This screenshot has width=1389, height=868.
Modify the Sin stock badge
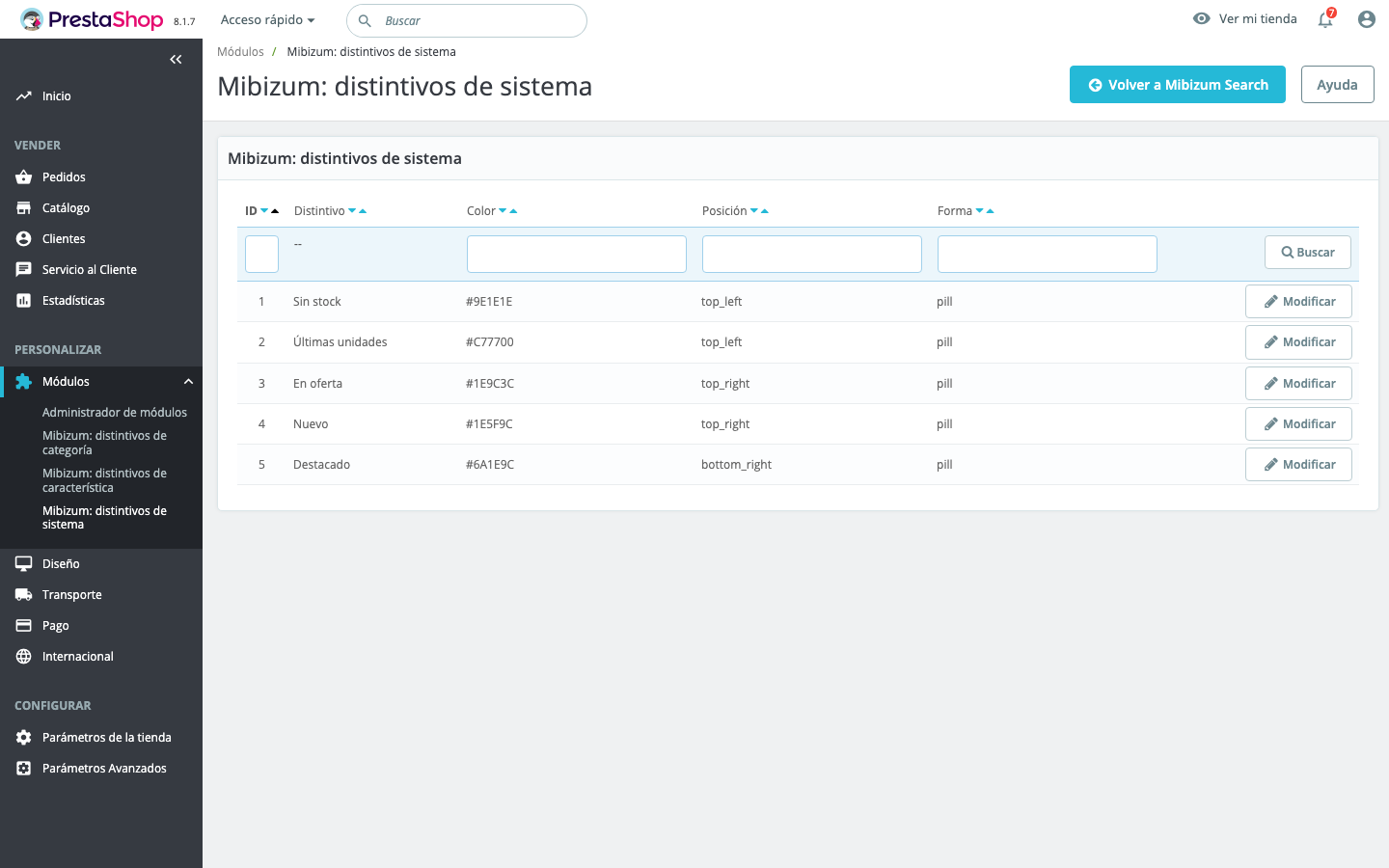(1298, 302)
